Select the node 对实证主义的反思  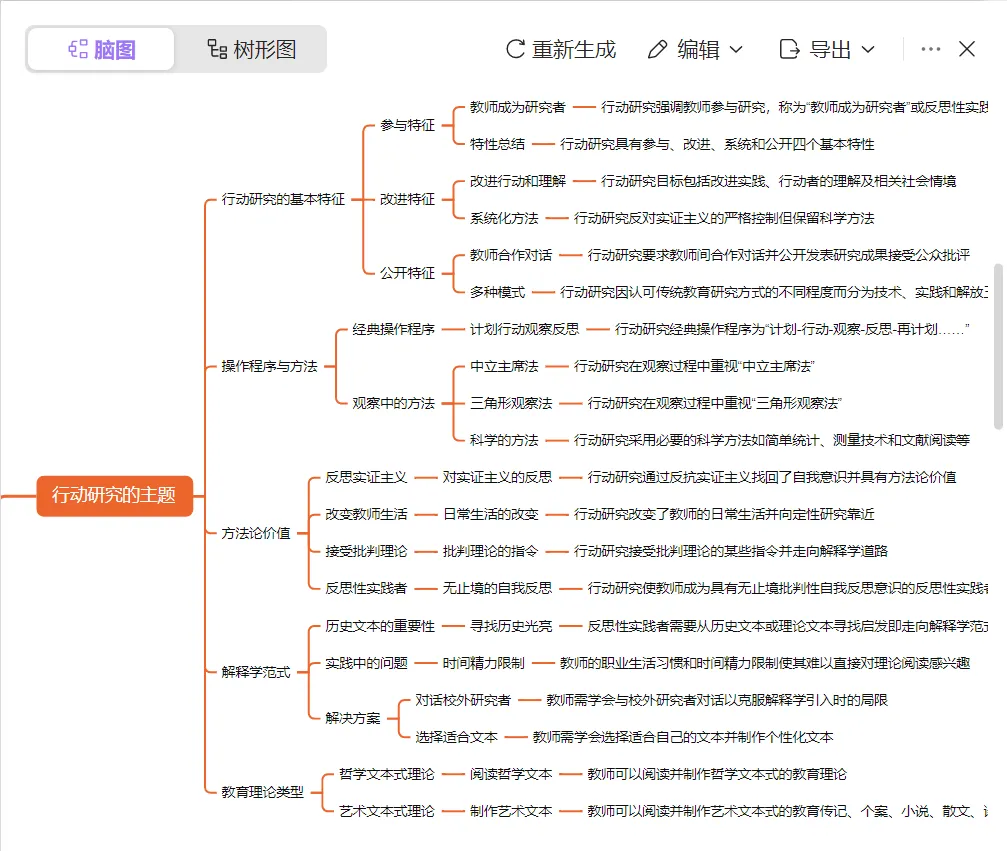pyautogui.click(x=497, y=478)
